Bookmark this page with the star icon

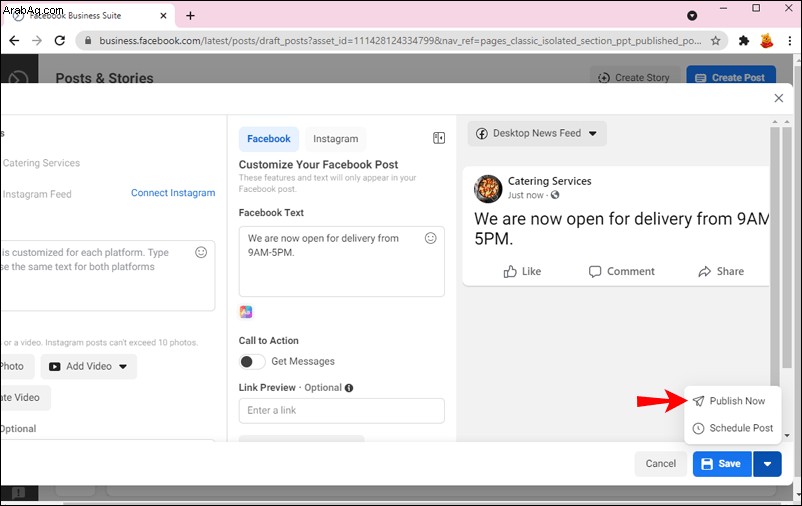pyautogui.click(x=715, y=41)
